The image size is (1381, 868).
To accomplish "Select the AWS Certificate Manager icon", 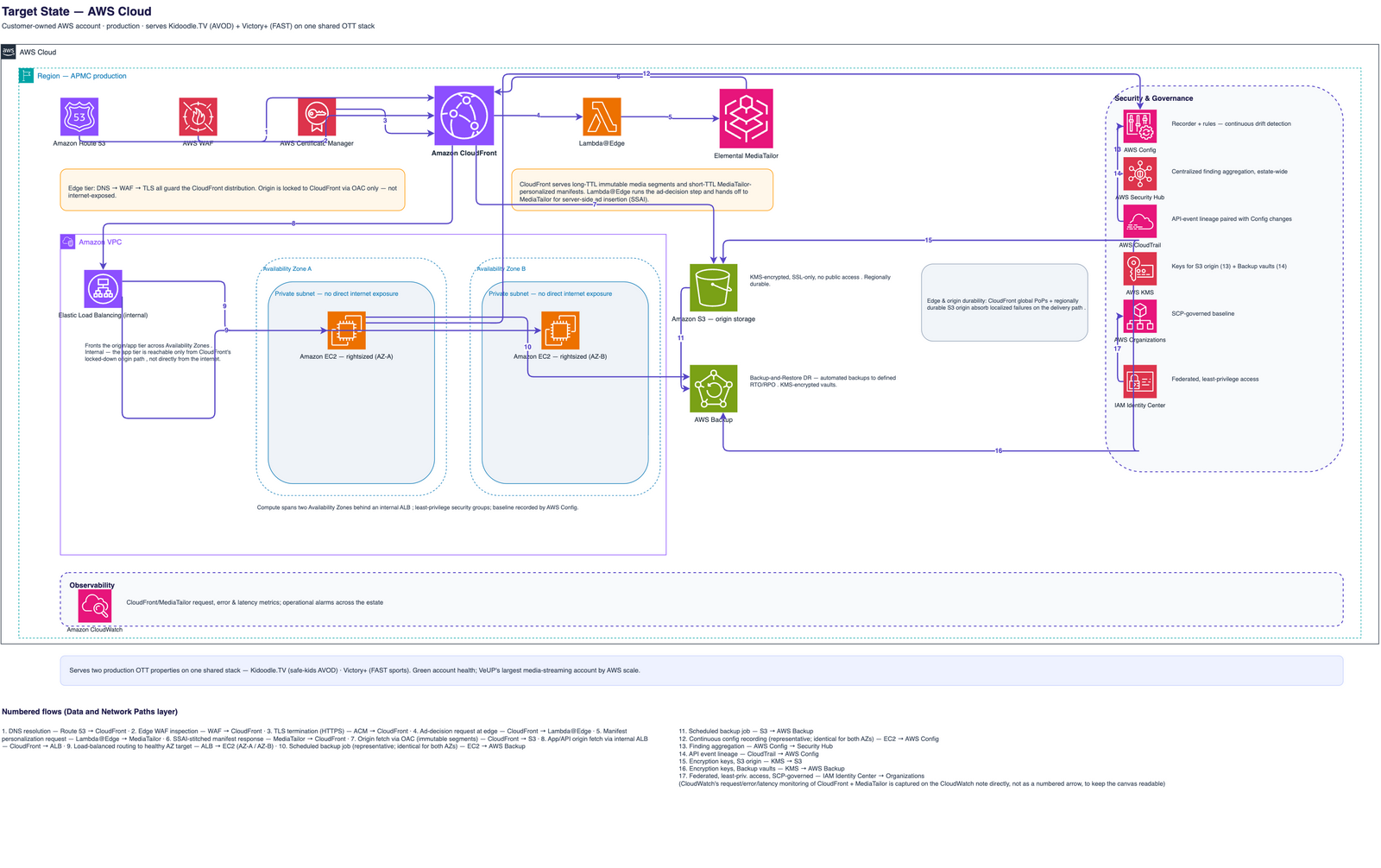I will click(x=317, y=116).
